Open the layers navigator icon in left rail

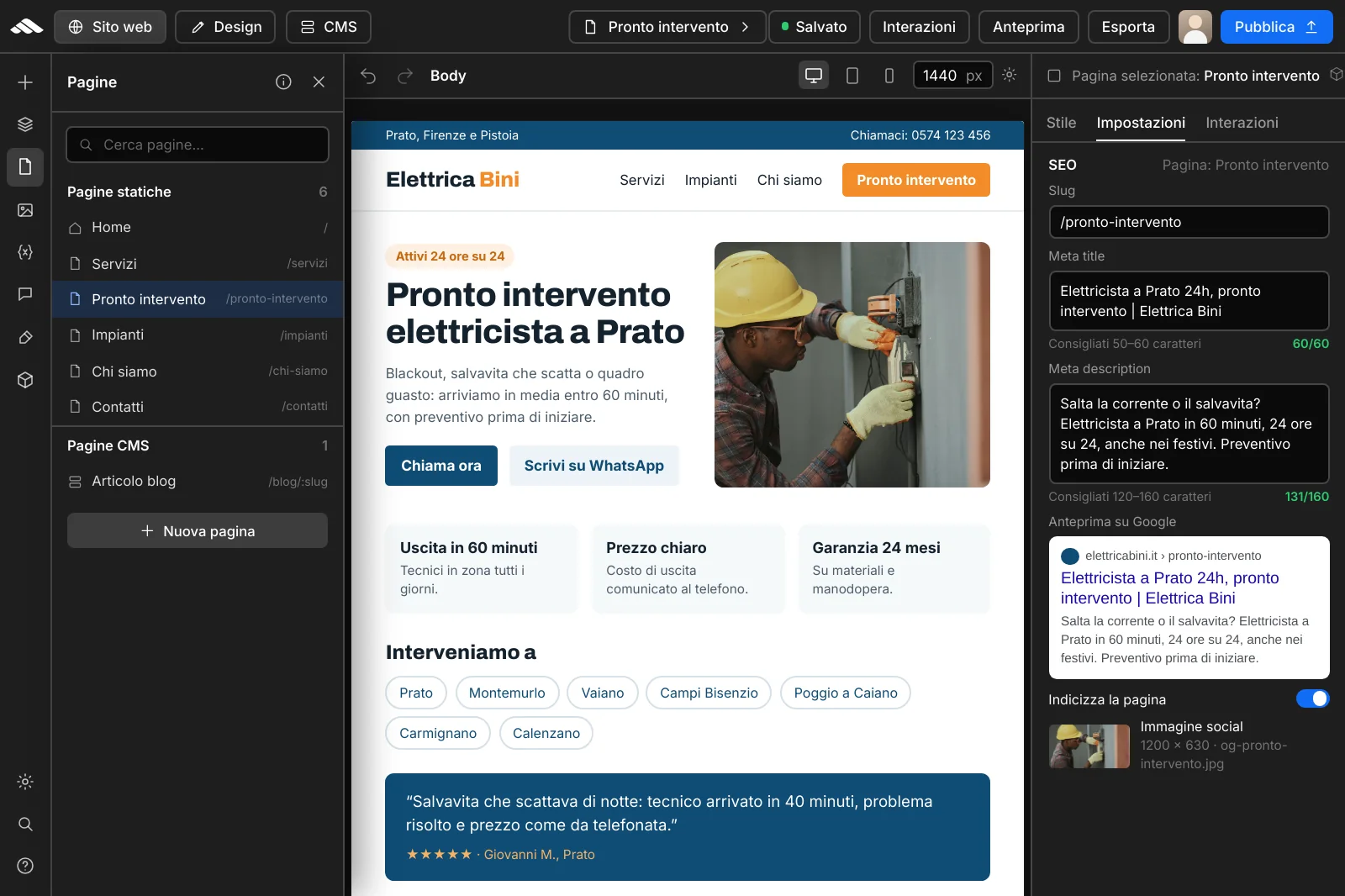[x=25, y=124]
